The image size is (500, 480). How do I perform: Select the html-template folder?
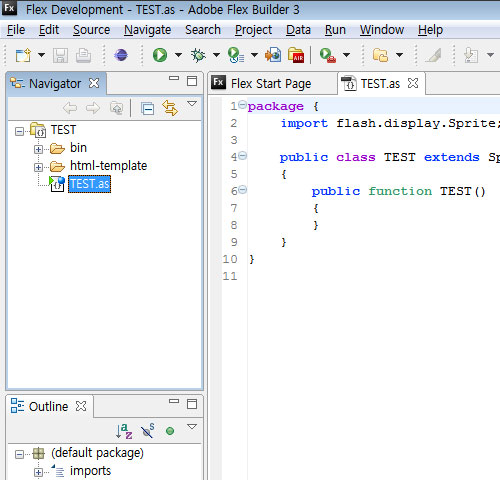click(108, 166)
